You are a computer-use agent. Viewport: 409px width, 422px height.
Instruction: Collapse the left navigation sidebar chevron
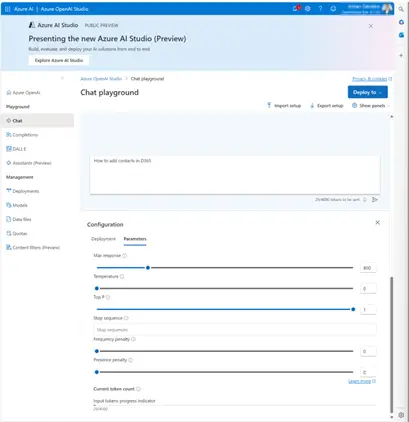click(62, 78)
